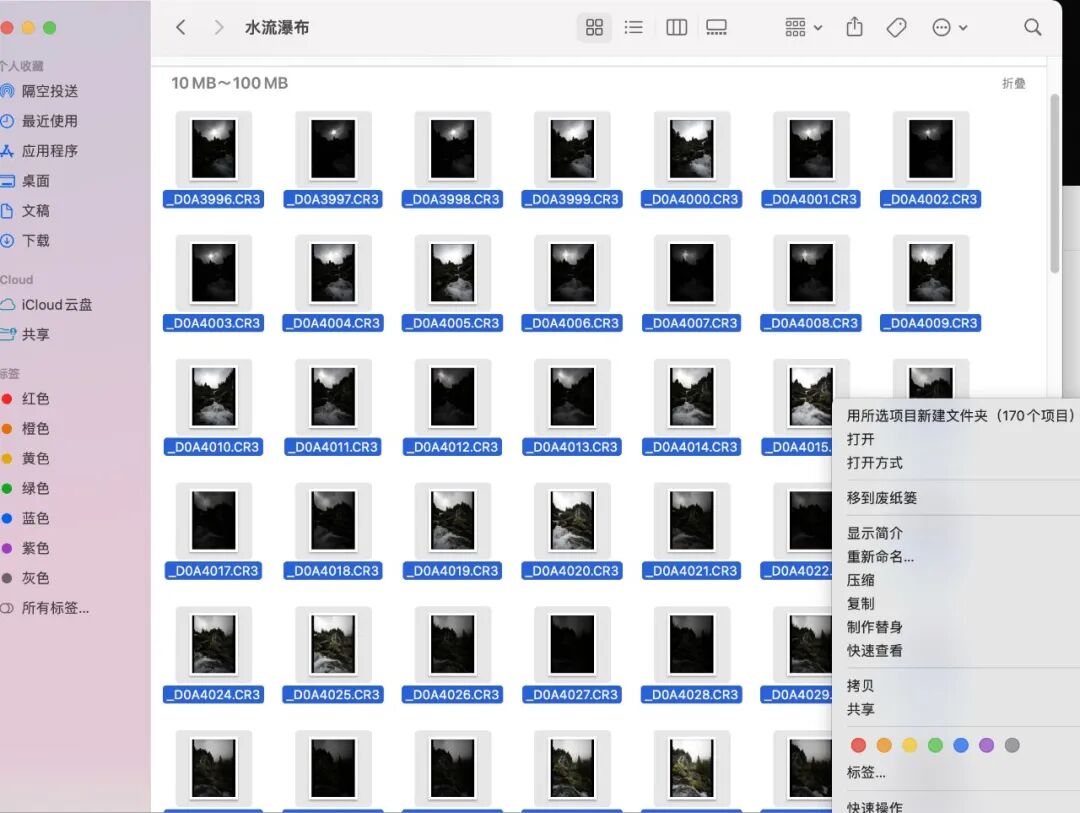Go back with the left chevron
This screenshot has width=1080, height=813.
(x=181, y=28)
